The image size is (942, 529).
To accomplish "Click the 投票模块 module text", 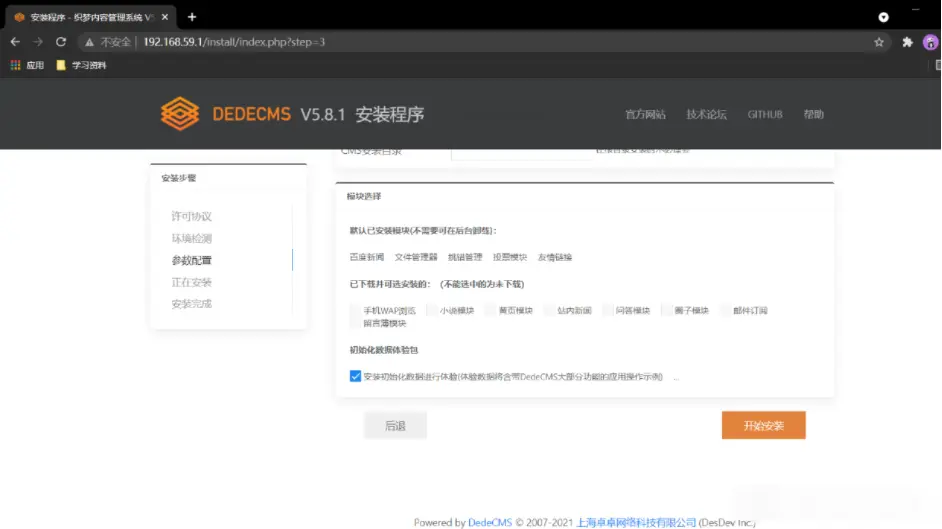I will (509, 257).
